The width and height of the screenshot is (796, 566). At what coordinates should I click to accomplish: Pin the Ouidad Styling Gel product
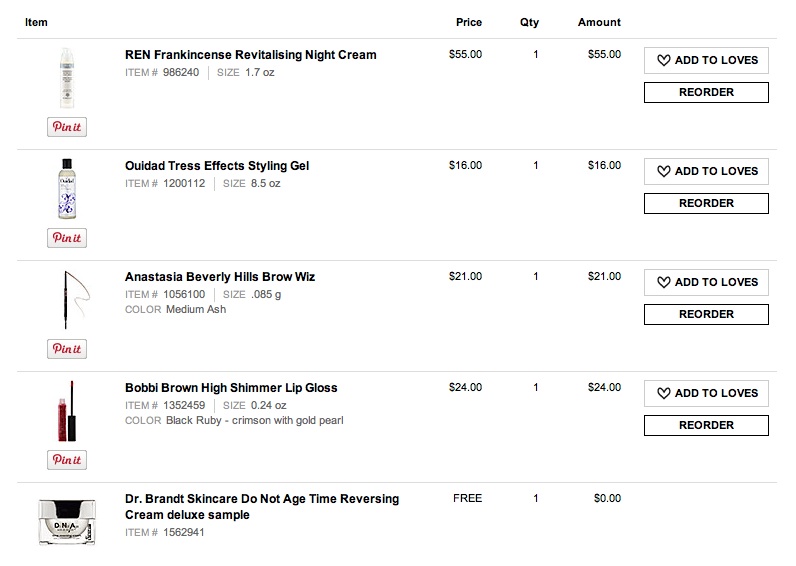[x=67, y=238]
